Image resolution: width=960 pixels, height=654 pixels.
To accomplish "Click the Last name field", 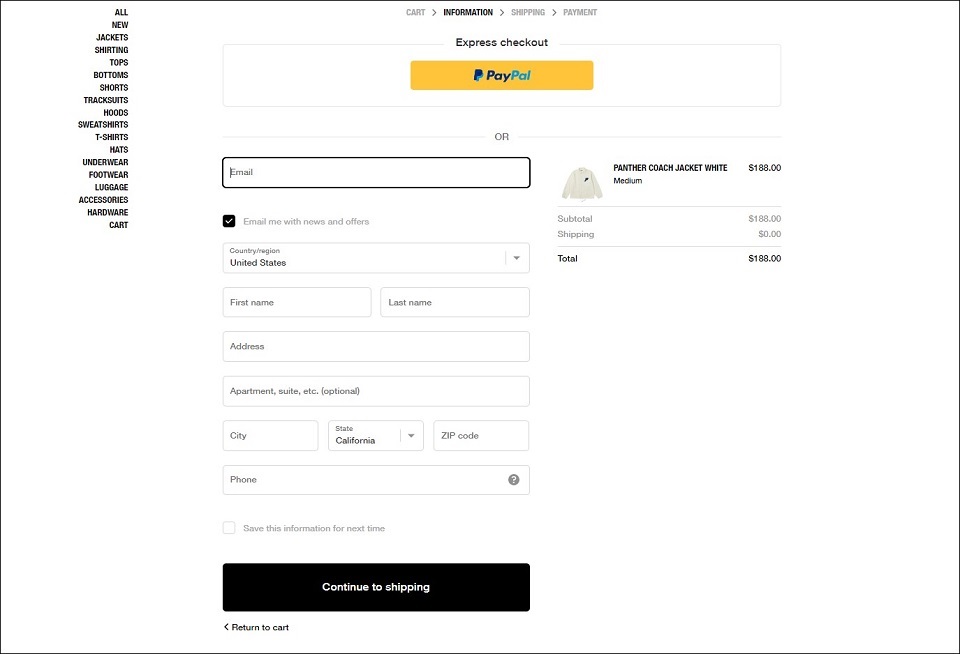I will click(x=455, y=302).
